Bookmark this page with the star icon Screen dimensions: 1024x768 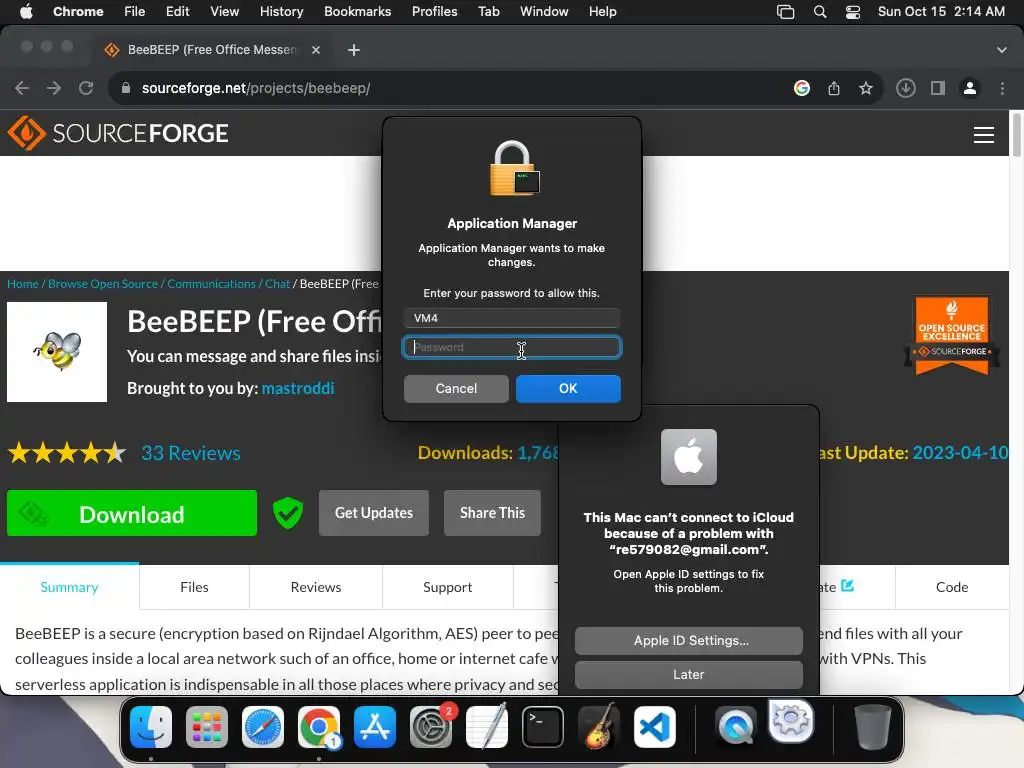click(865, 88)
